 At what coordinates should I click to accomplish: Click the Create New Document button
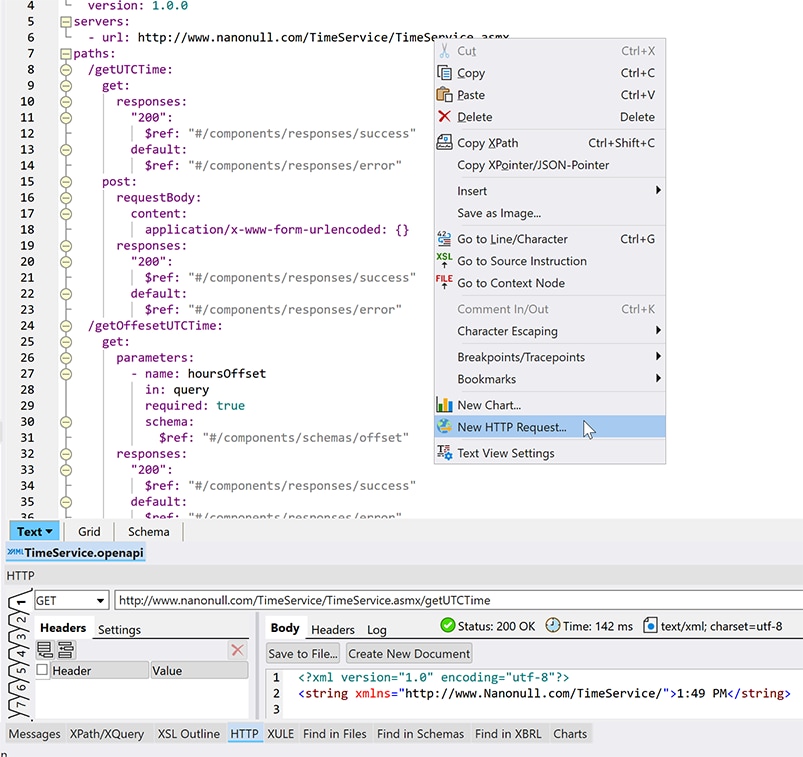pos(409,654)
